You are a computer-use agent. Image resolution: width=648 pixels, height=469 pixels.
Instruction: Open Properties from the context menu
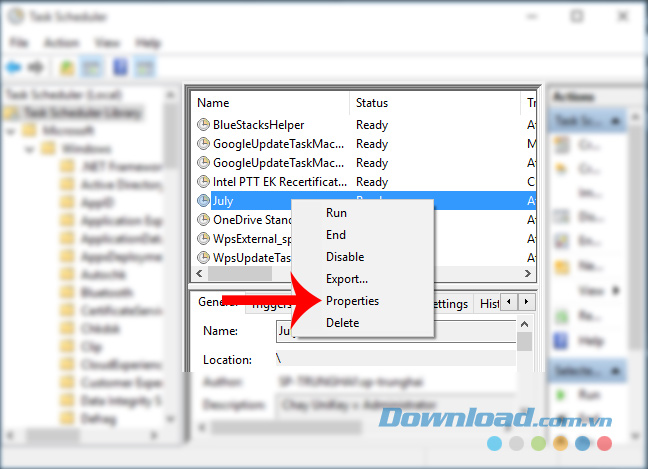[352, 301]
